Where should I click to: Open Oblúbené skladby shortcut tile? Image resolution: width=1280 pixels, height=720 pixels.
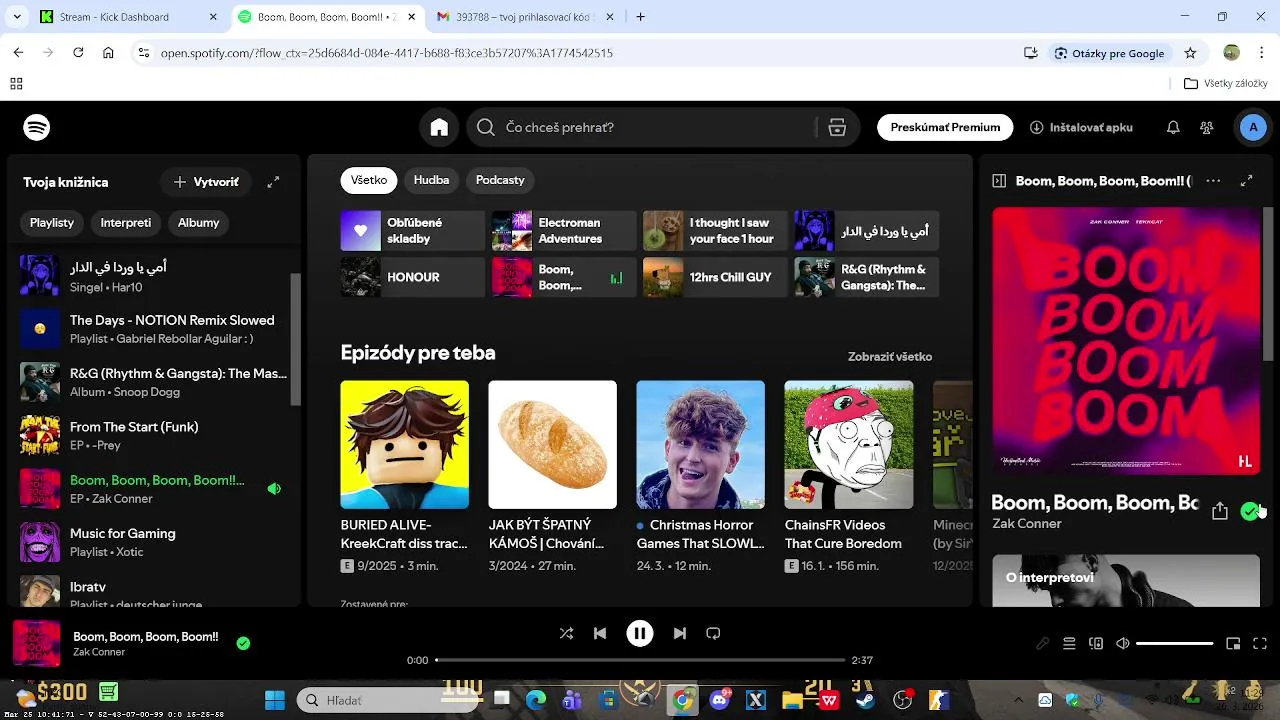412,230
